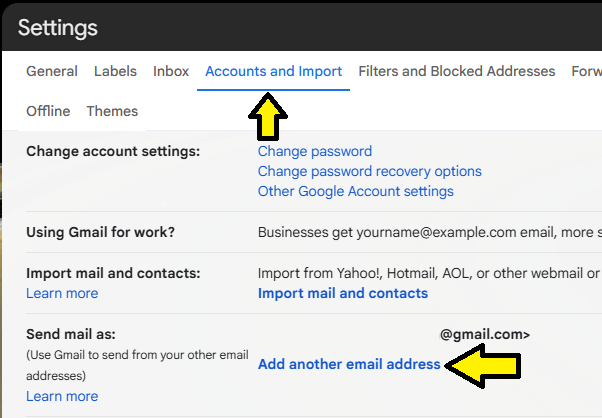Image resolution: width=602 pixels, height=418 pixels.
Task: Click Learn more under Send mail as
Action: (x=62, y=397)
